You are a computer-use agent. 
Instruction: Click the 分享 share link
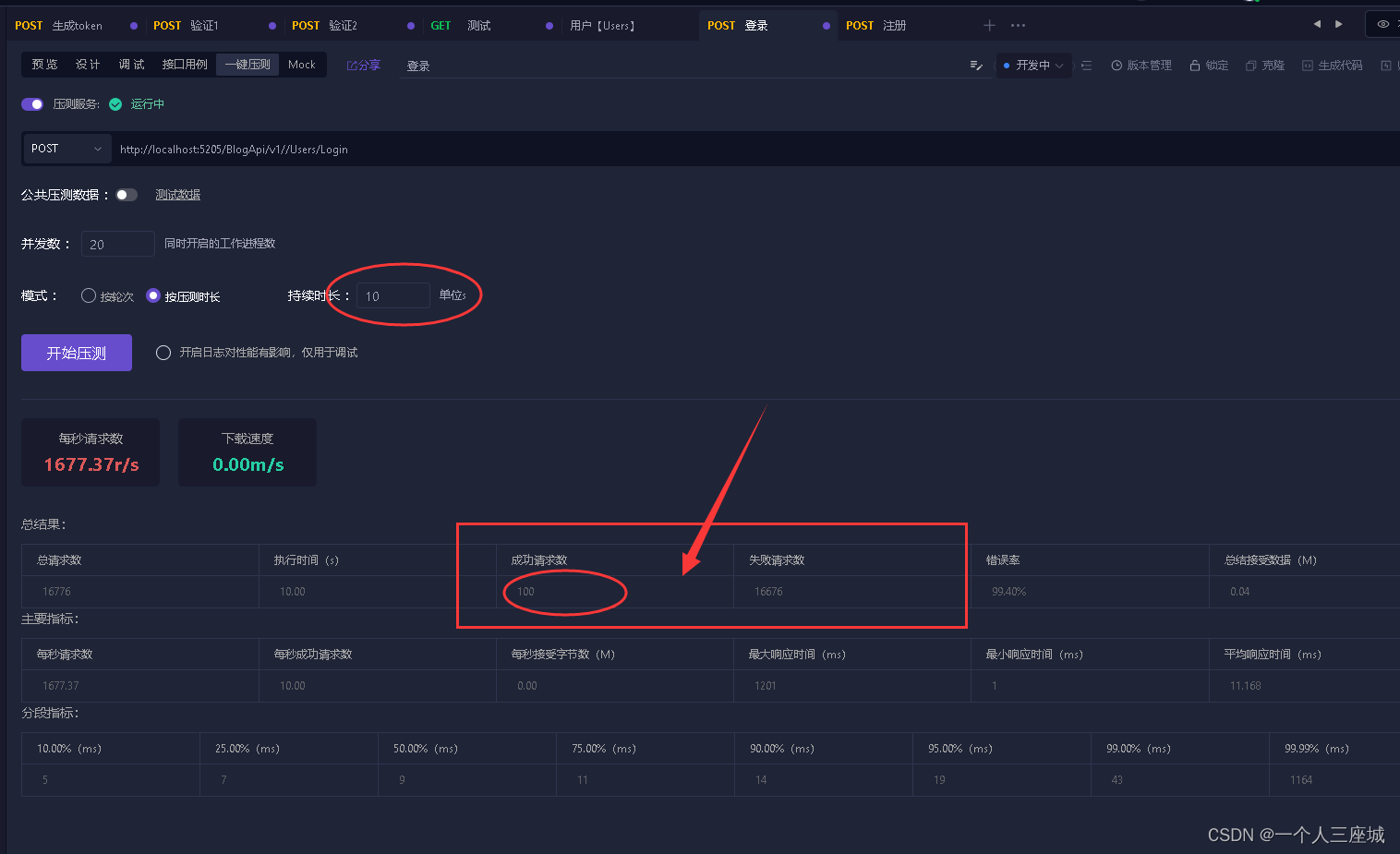(x=364, y=66)
